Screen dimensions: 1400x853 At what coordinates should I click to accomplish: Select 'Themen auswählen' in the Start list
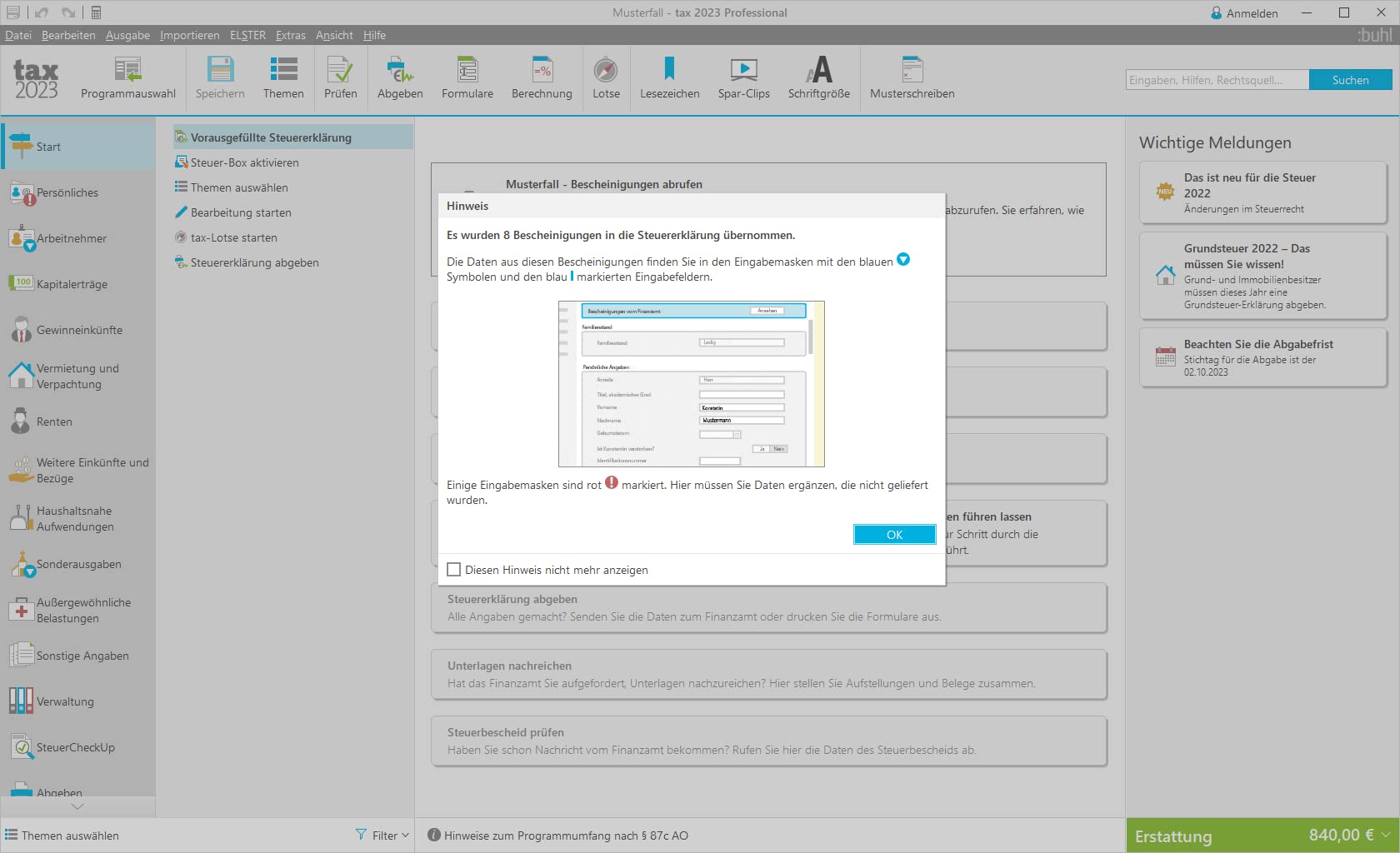coord(293,187)
